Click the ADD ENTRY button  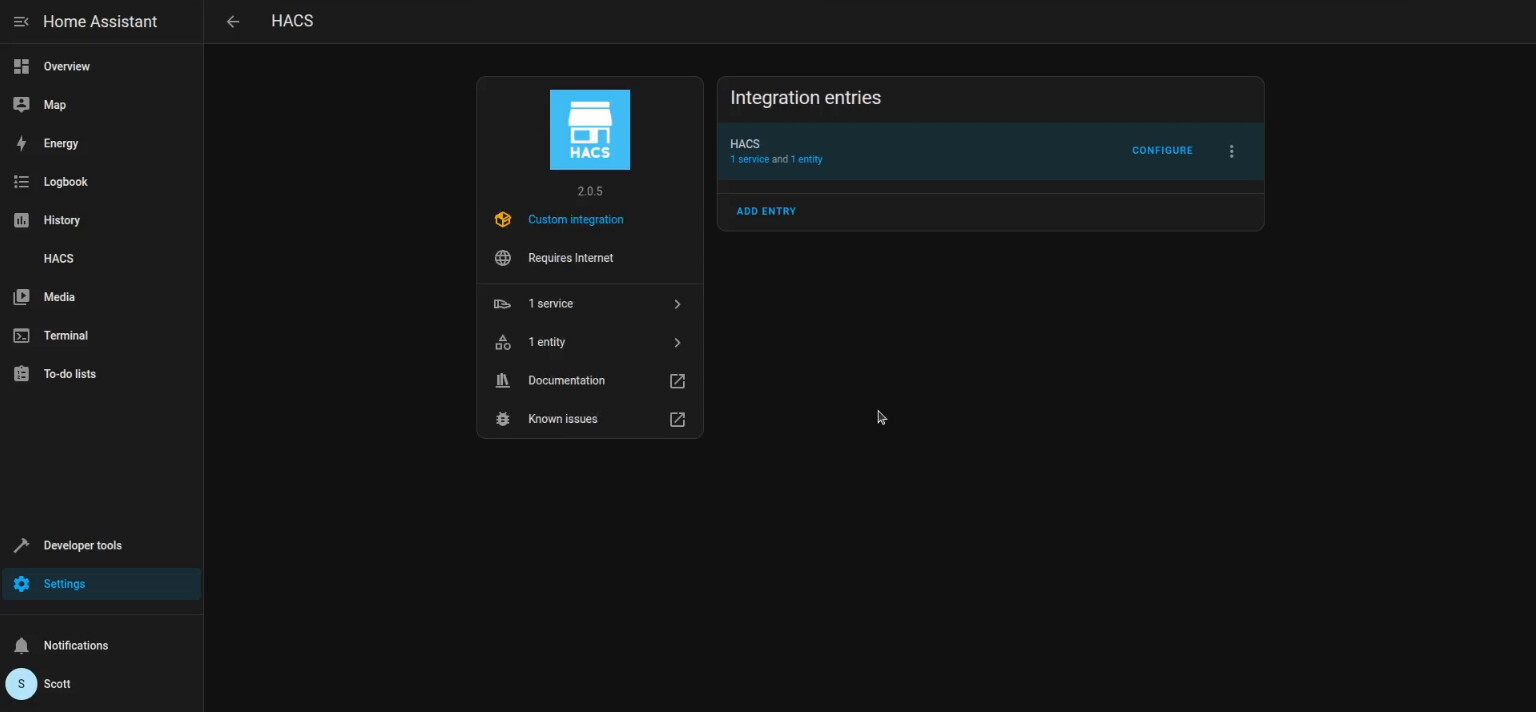pos(766,212)
